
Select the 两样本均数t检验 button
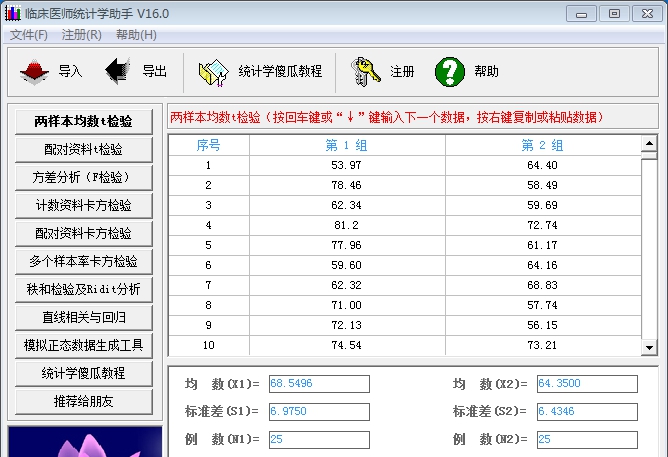pyautogui.click(x=84, y=121)
